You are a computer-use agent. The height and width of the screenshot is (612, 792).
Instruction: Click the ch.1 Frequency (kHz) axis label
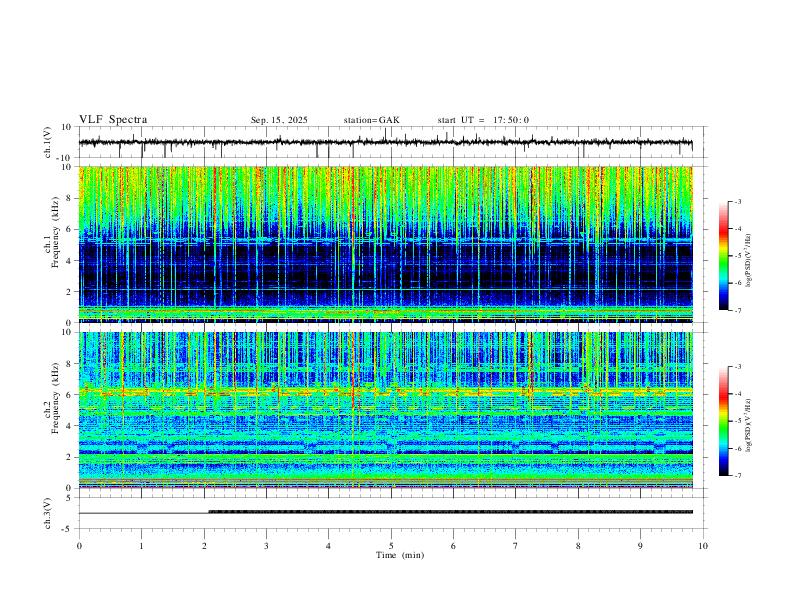point(52,233)
